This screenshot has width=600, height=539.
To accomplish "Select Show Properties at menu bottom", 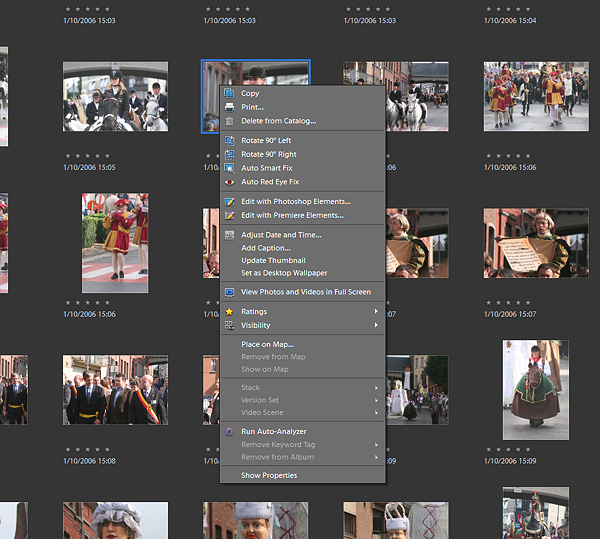I will point(269,476).
